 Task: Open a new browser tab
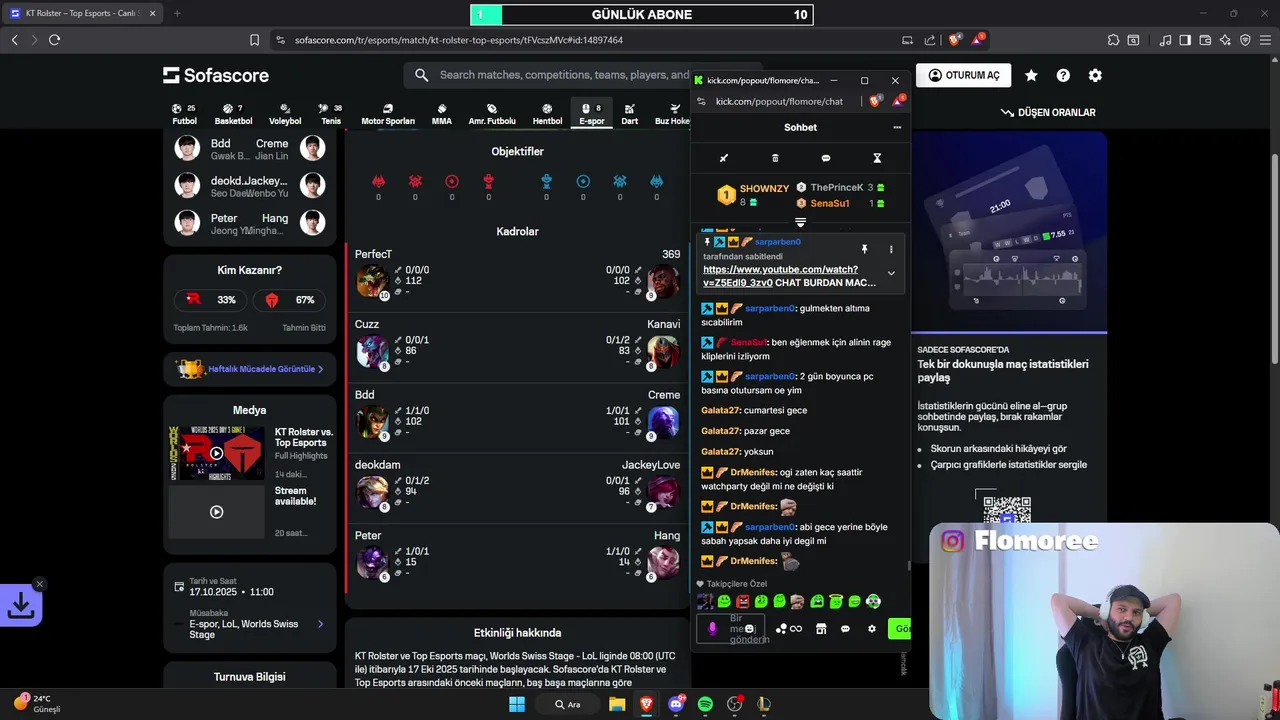point(177,13)
